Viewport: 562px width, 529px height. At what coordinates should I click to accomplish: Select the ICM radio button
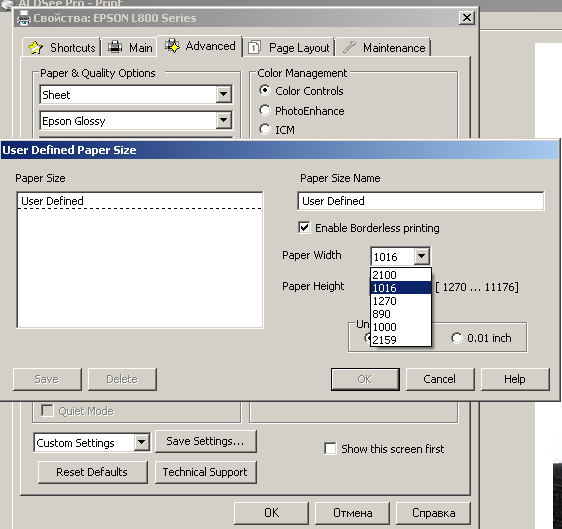click(265, 129)
